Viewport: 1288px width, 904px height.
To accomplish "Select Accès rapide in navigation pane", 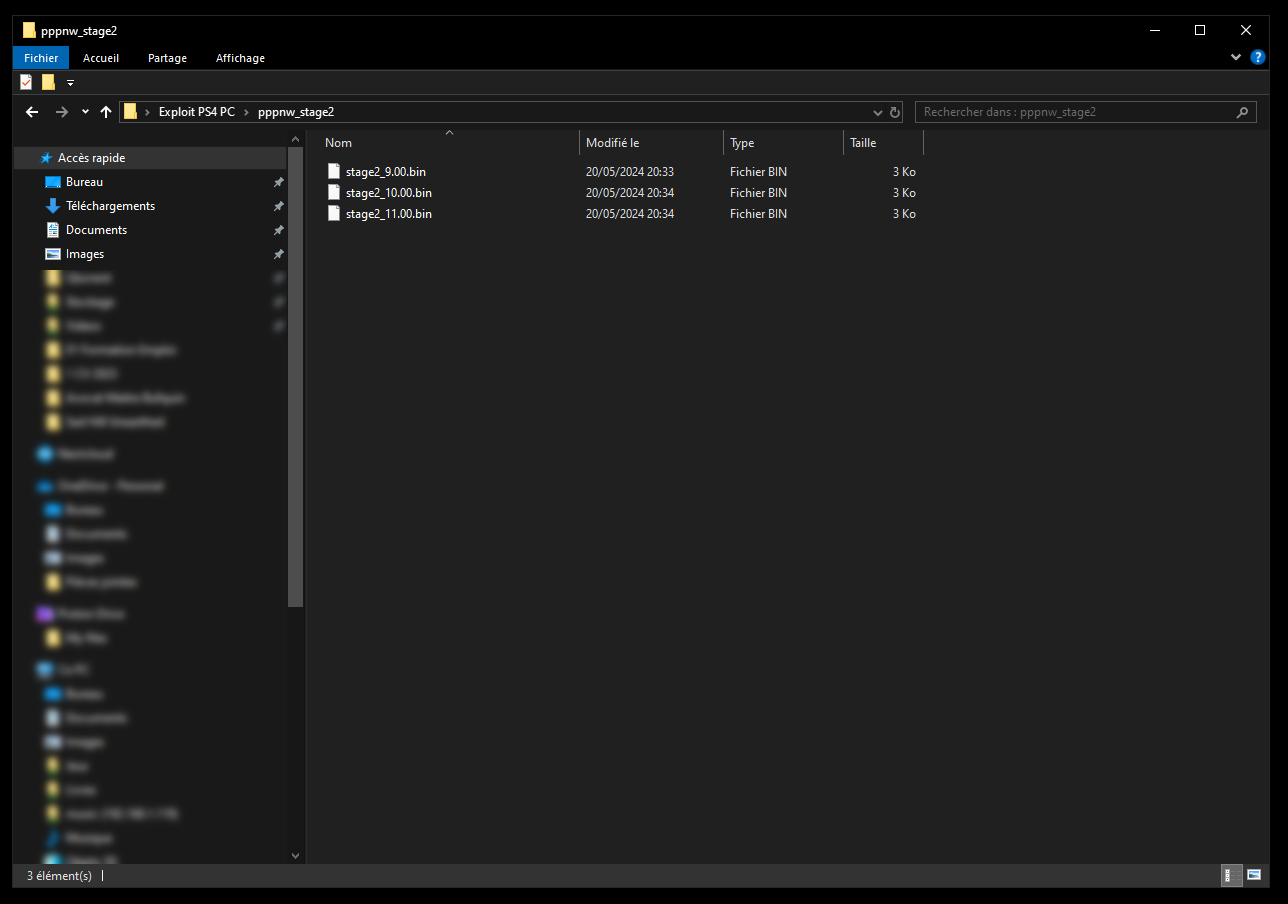I will [151, 158].
